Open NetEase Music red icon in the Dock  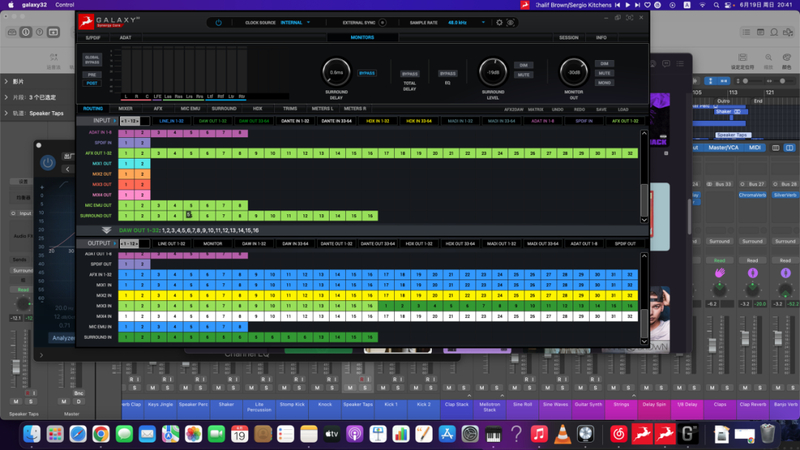point(619,434)
